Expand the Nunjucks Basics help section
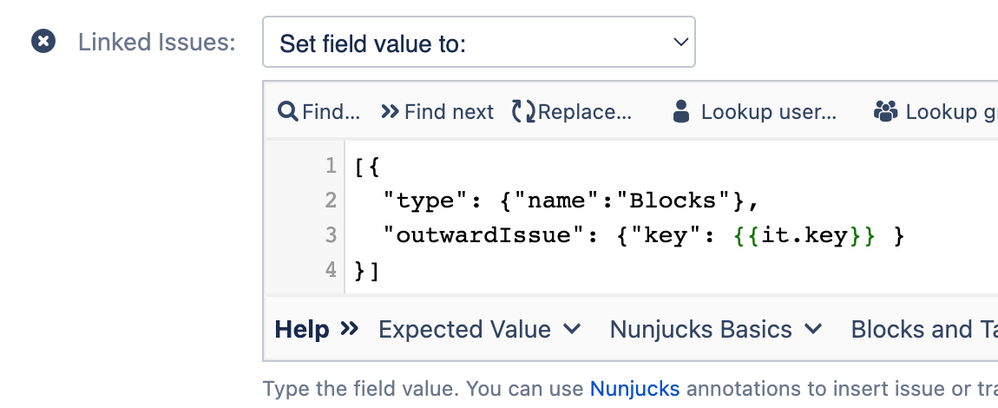 coord(716,329)
